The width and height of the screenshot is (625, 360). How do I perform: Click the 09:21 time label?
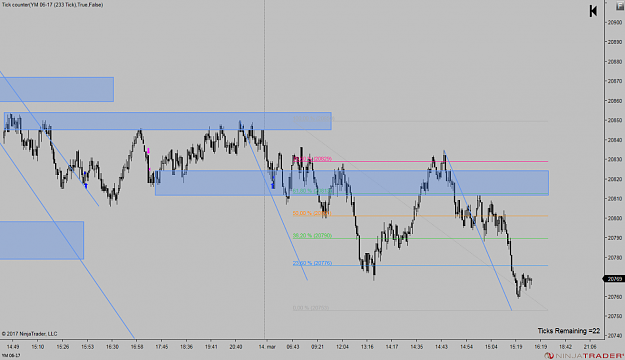(317, 347)
